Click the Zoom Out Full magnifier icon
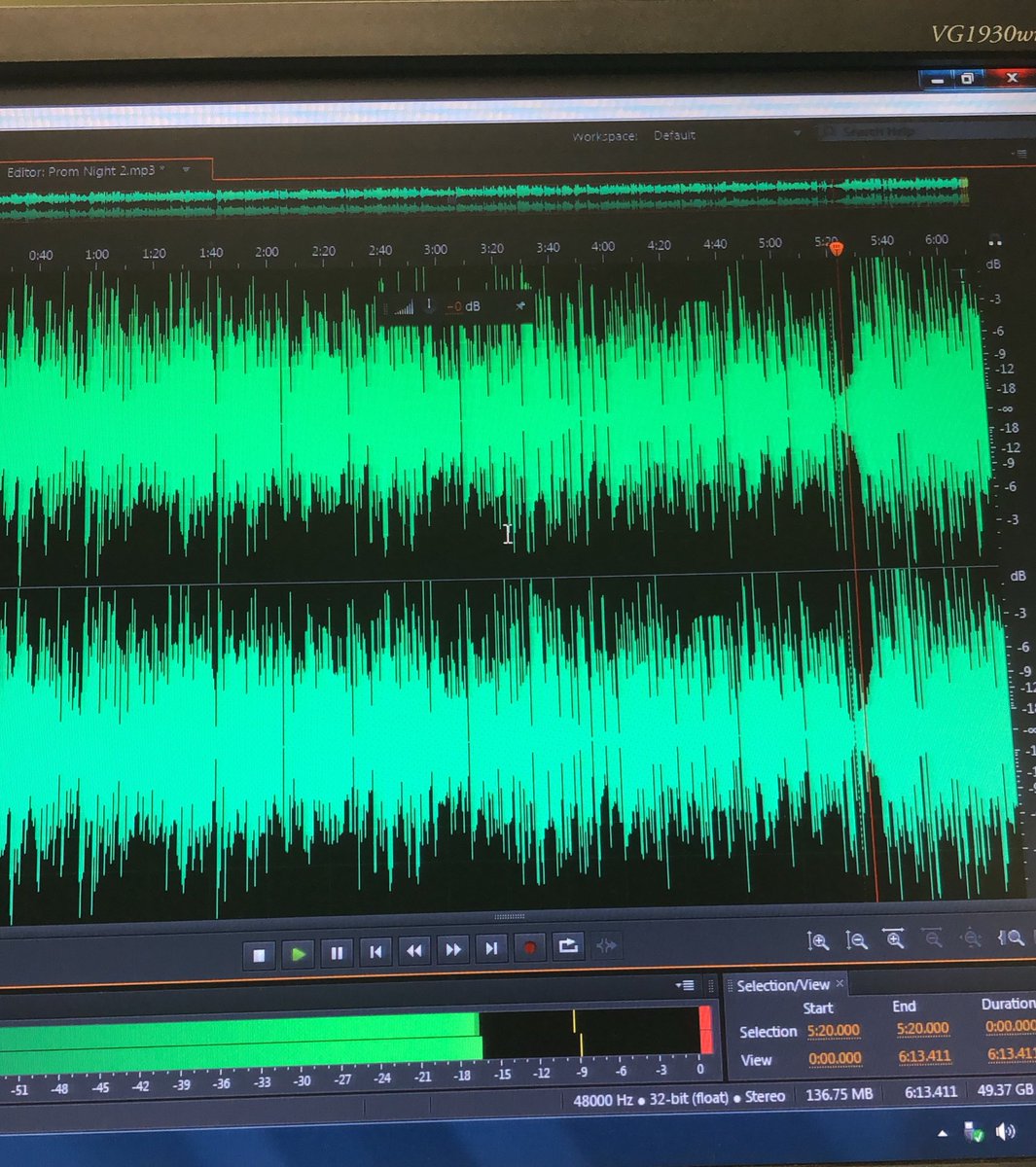The image size is (1036, 1167). click(x=970, y=938)
